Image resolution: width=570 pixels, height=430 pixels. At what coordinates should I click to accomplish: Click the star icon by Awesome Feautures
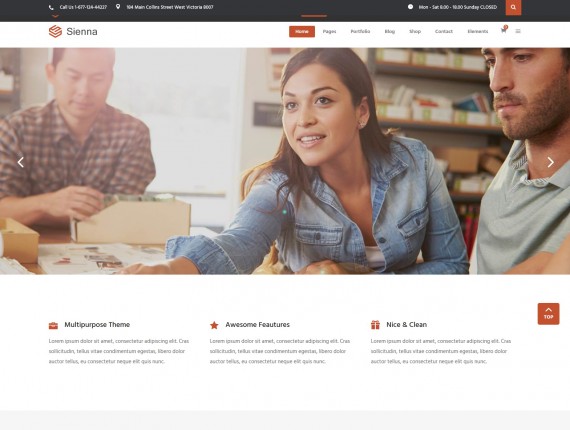click(x=214, y=325)
